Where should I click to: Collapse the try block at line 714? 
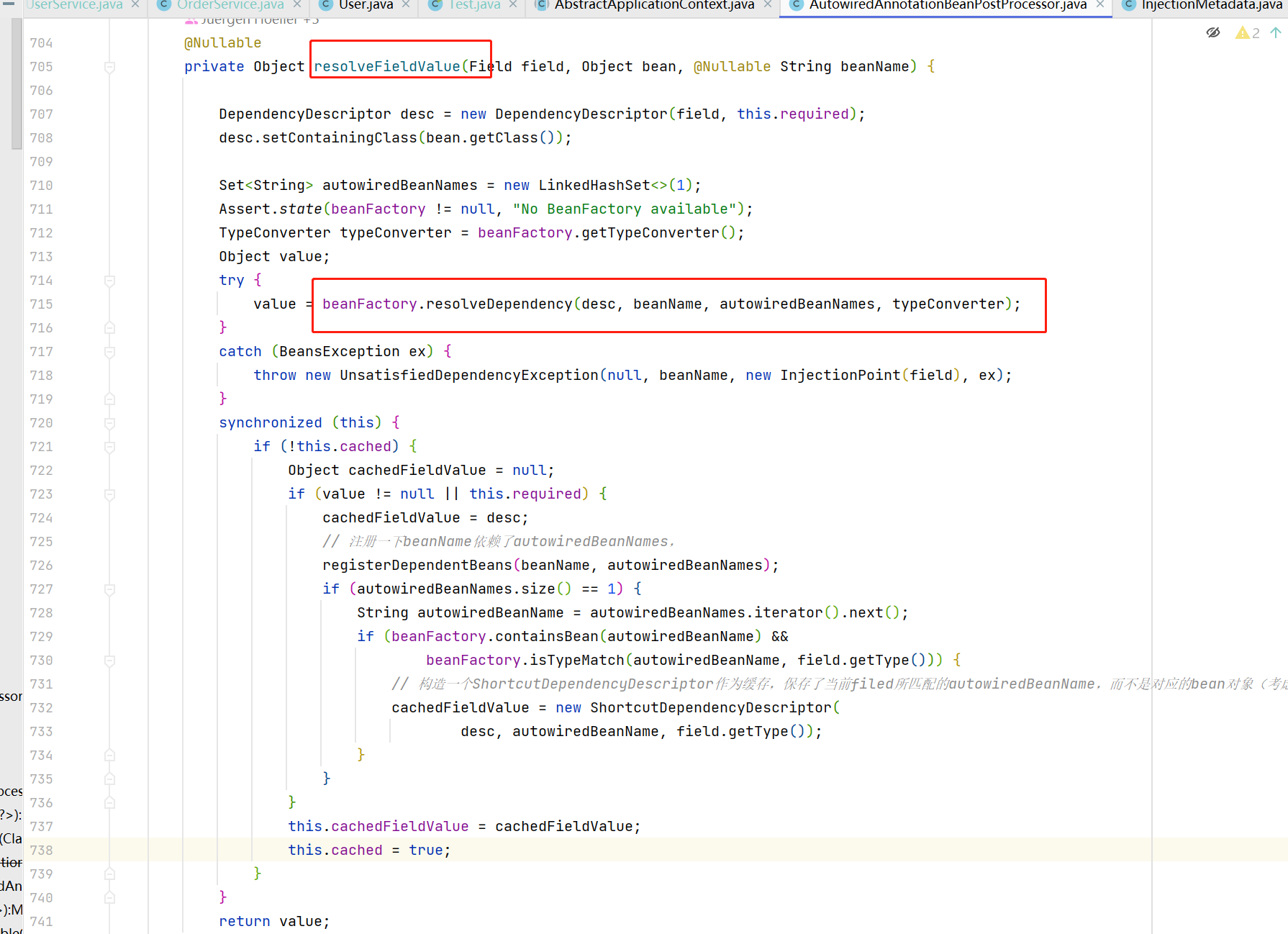click(x=110, y=281)
